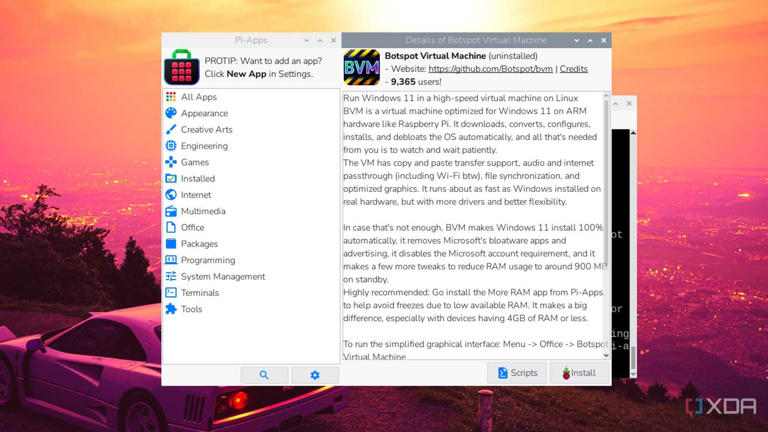This screenshot has height=432, width=768.
Task: Select the System Management category label
Action: point(222,276)
